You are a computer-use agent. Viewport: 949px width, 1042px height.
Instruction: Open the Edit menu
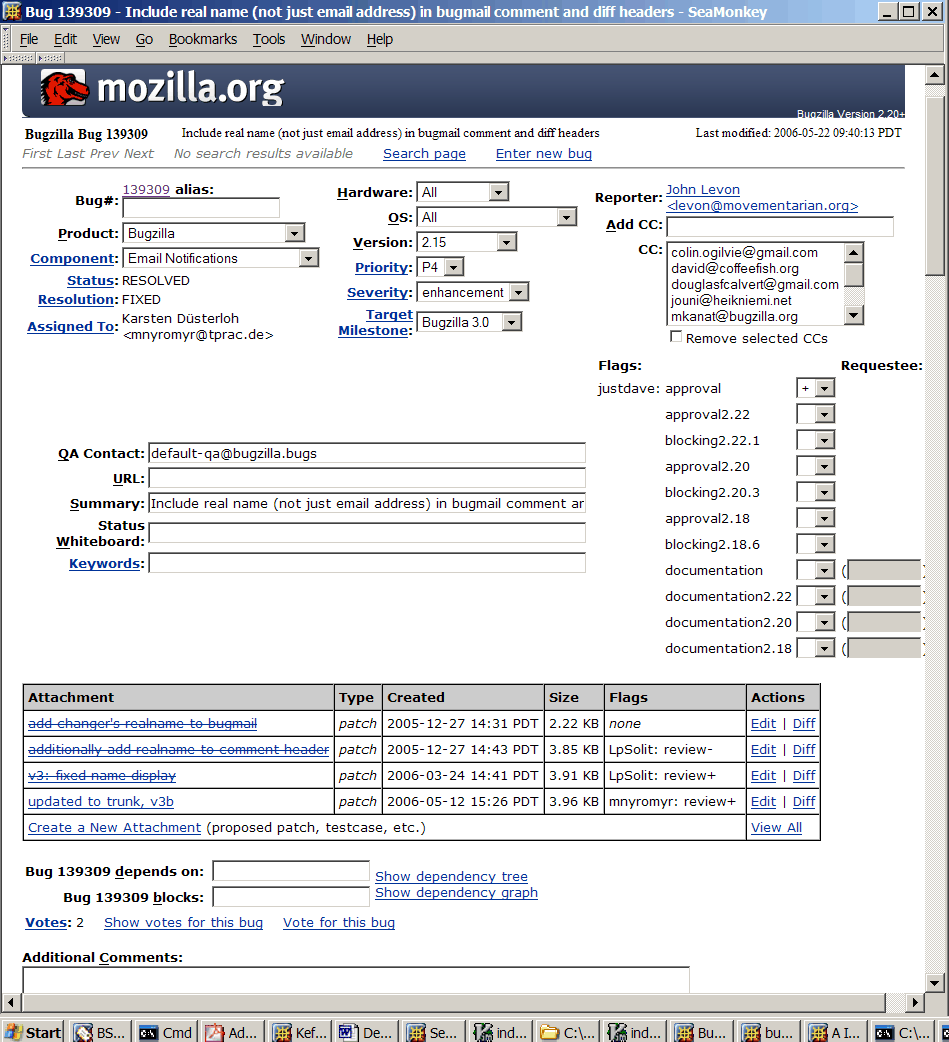point(65,39)
